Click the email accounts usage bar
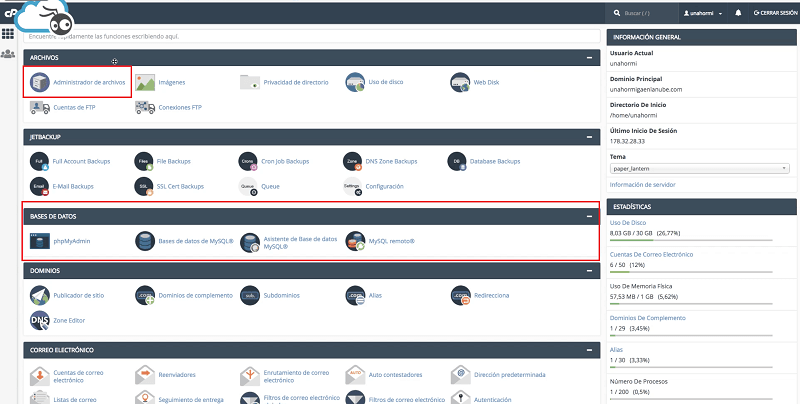 [691, 272]
